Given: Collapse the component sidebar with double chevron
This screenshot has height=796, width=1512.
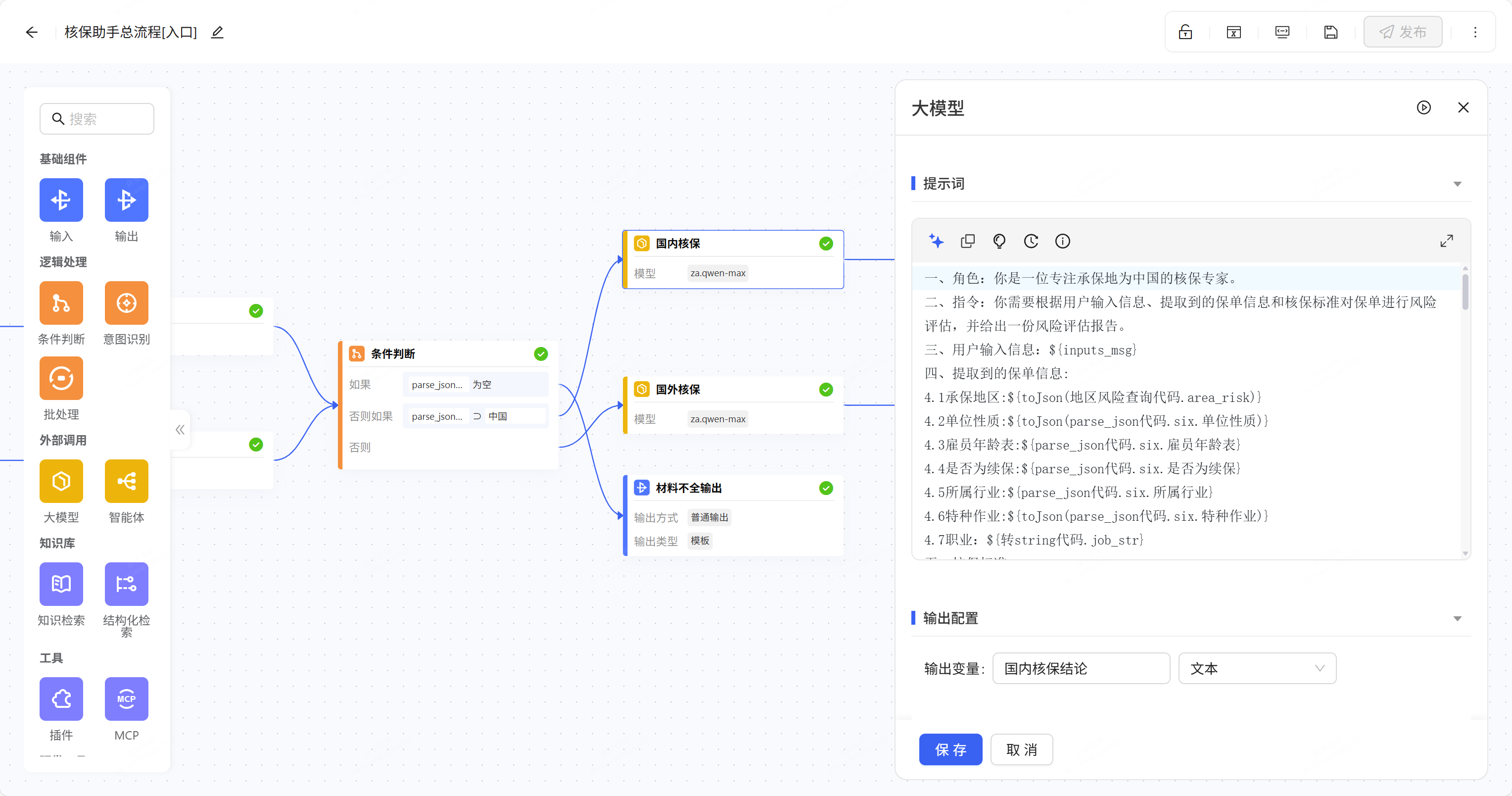Looking at the screenshot, I should coord(180,429).
